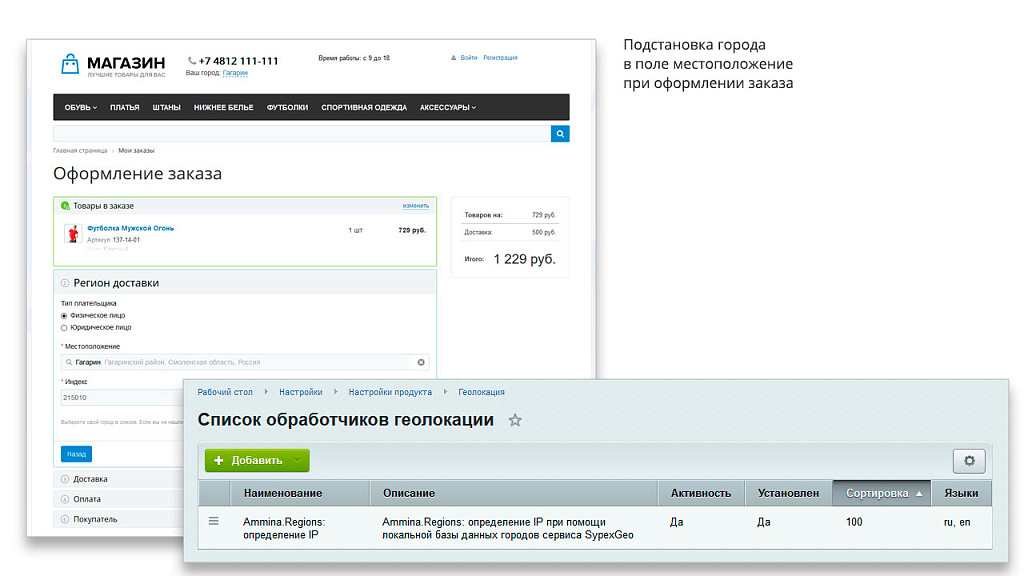The width and height of the screenshot is (1024, 576).
Task: Expand the Аксессуары category dropdown
Action: (x=447, y=107)
